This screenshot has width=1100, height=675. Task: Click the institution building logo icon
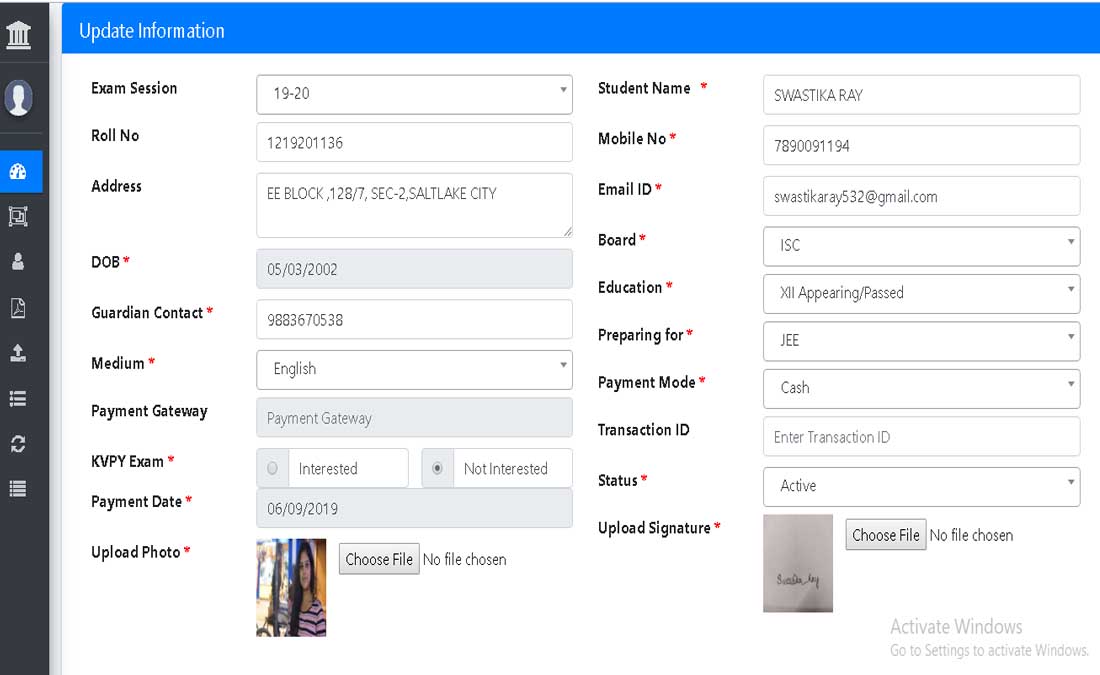point(19,36)
